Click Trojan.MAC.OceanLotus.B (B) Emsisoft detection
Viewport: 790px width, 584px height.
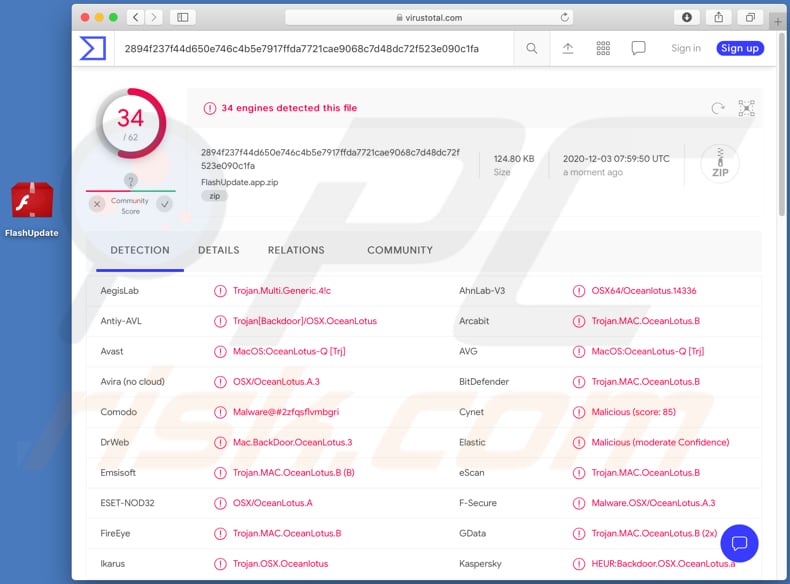[x=293, y=472]
